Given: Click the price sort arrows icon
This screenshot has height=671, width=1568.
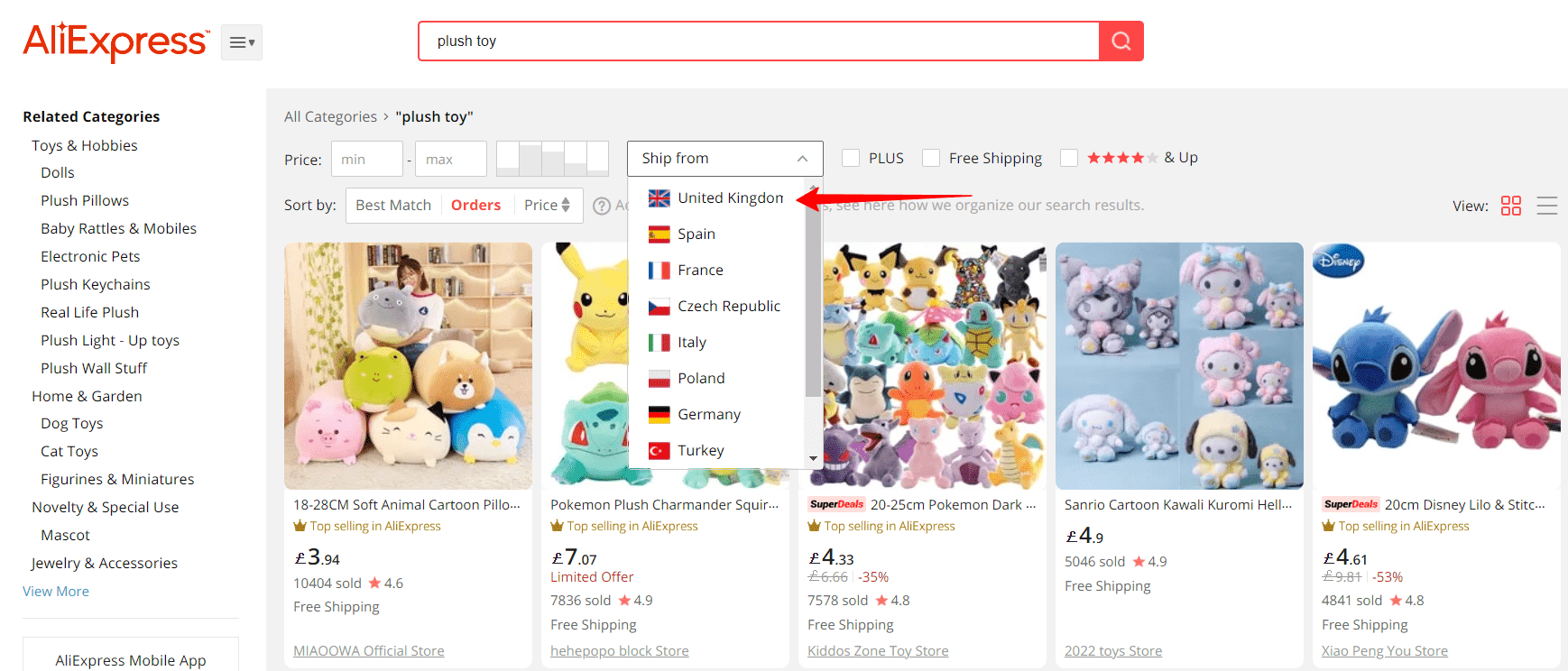Looking at the screenshot, I should click(566, 205).
